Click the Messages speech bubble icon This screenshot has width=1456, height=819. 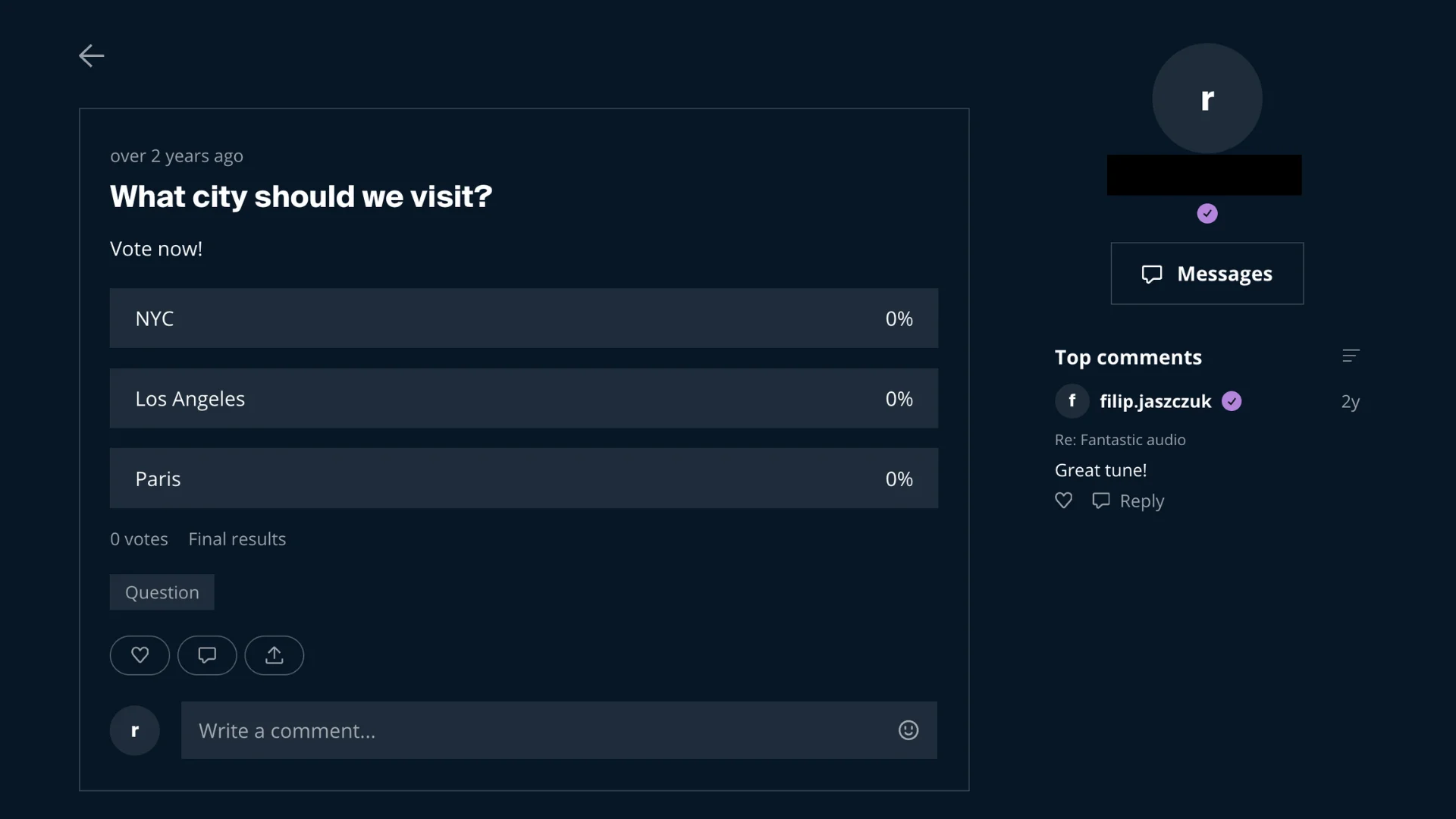click(x=1152, y=273)
